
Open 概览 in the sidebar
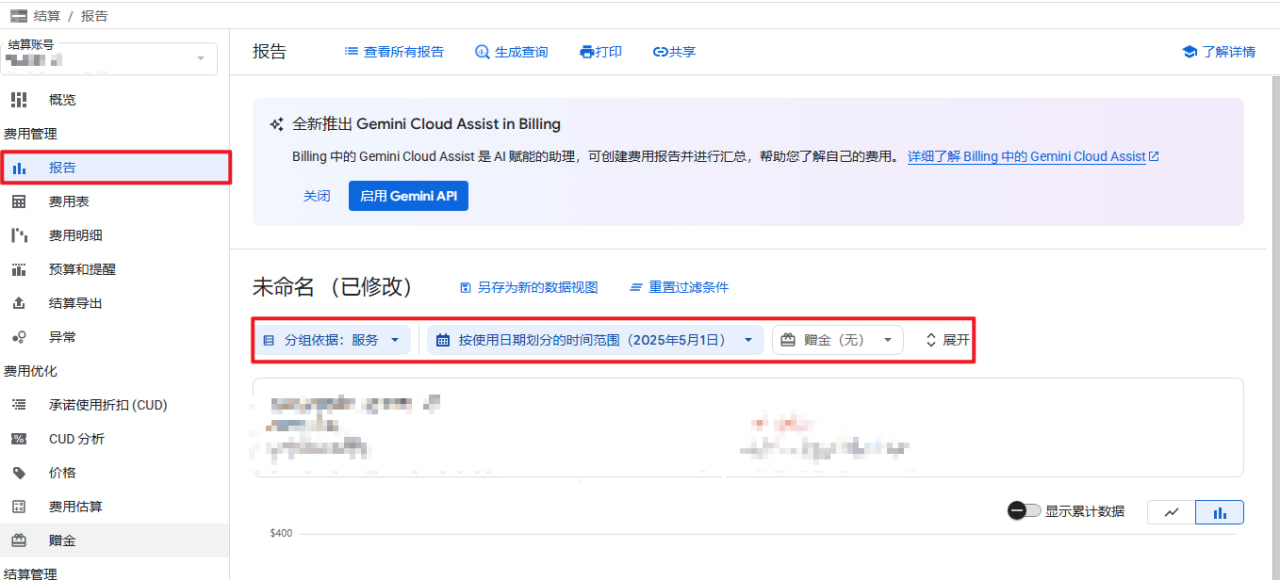pyautogui.click(x=63, y=100)
